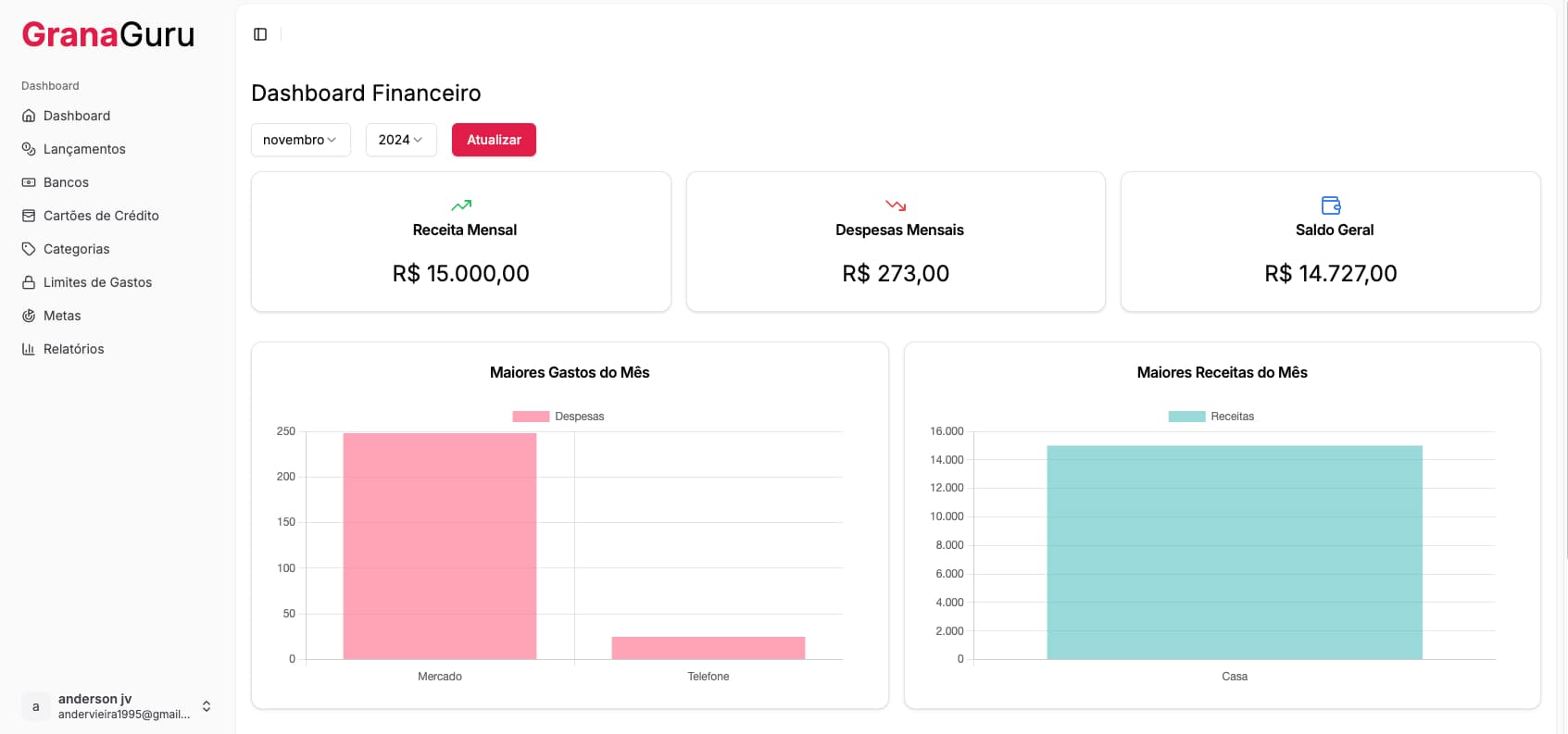The width and height of the screenshot is (1568, 734).
Task: Click the R$ 14.727,00 balance value
Action: (x=1331, y=273)
